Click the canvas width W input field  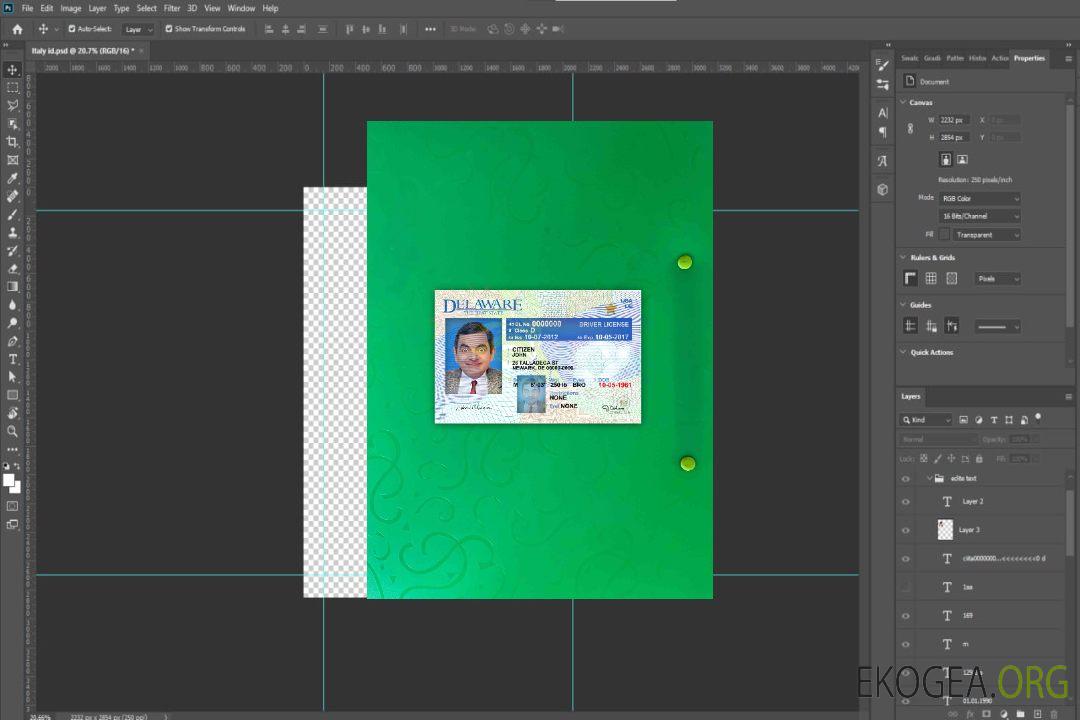[x=953, y=120]
